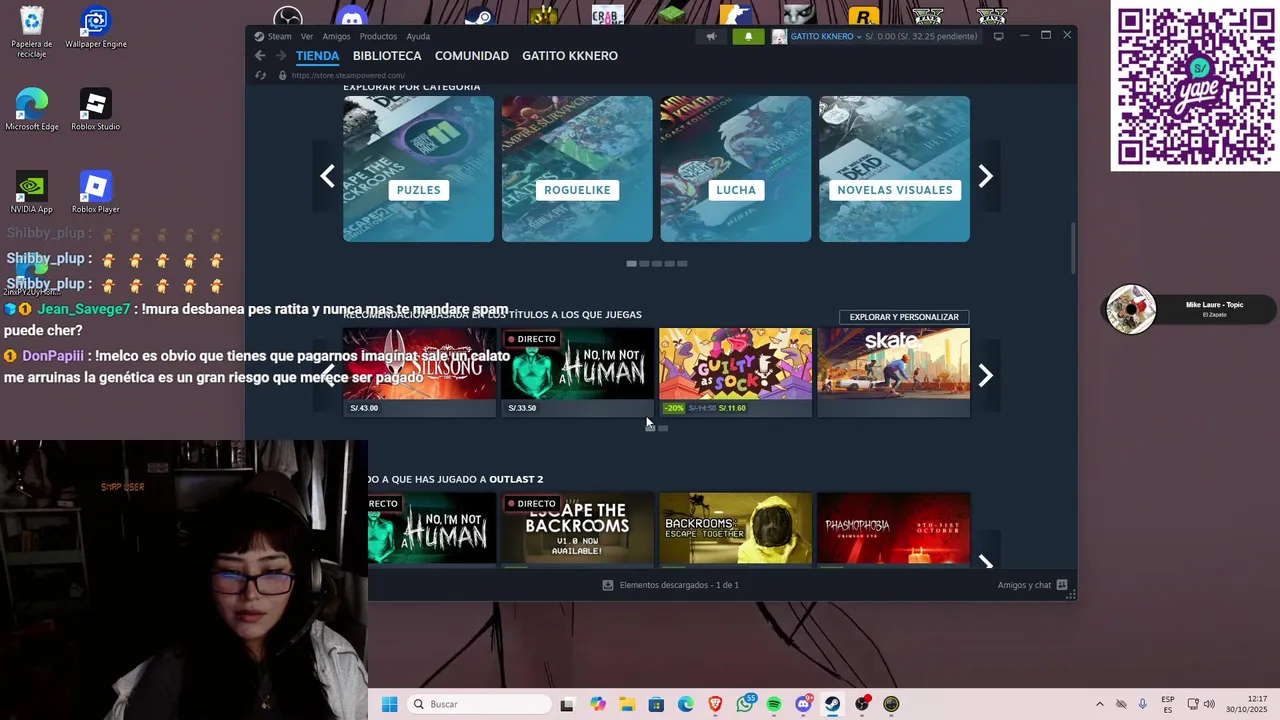Click the Steam page vertical scrollbar
This screenshot has width=1280, height=720.
[1073, 248]
